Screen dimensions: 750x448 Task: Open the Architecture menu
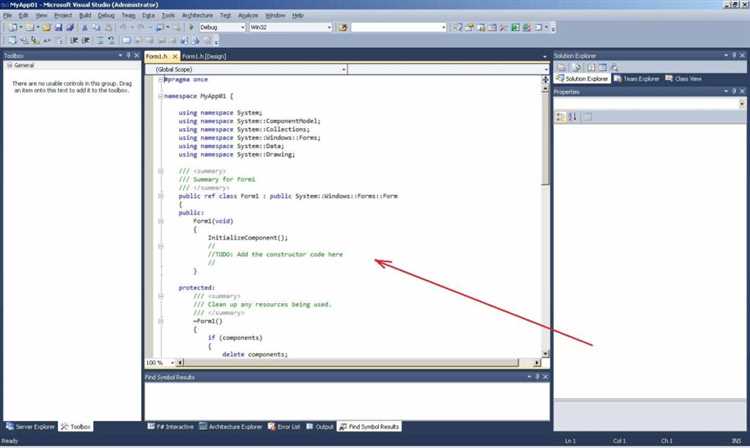(x=197, y=15)
